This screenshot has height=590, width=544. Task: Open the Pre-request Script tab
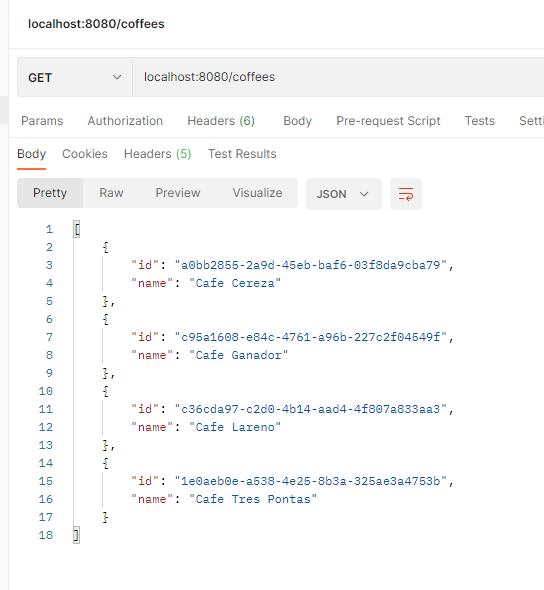tap(388, 121)
